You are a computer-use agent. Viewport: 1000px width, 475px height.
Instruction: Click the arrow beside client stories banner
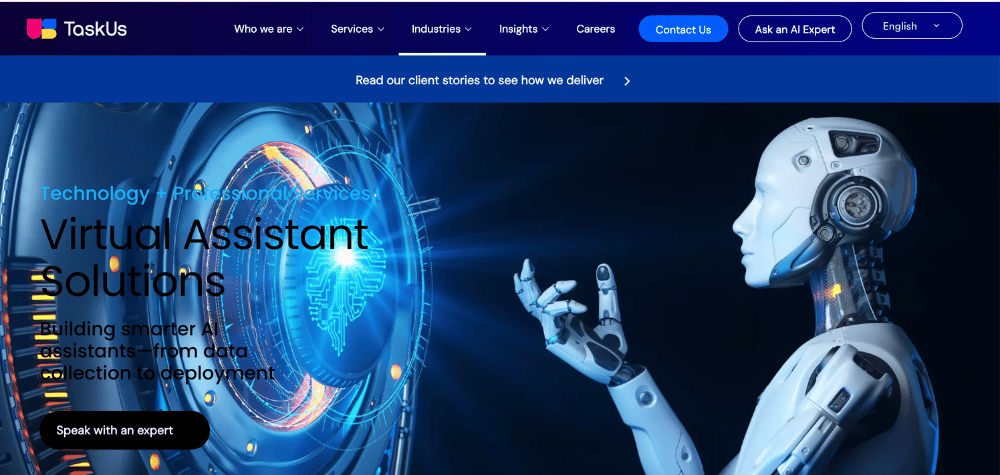point(627,81)
